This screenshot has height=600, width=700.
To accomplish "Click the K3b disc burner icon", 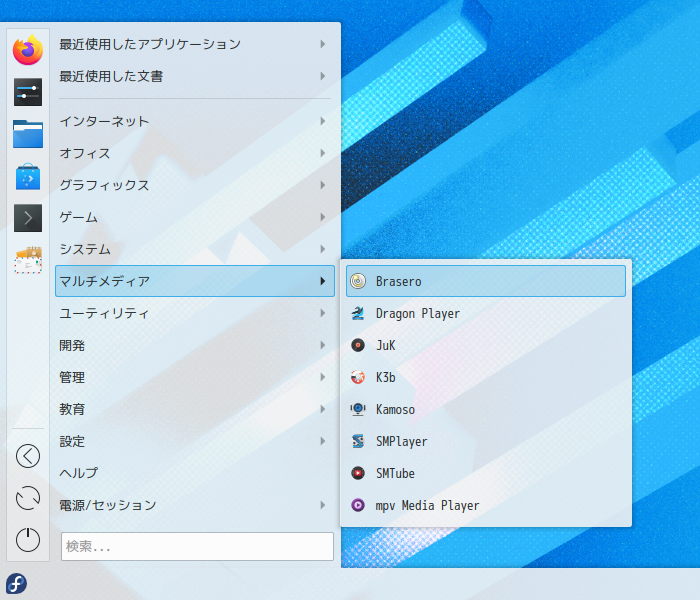I will [358, 377].
